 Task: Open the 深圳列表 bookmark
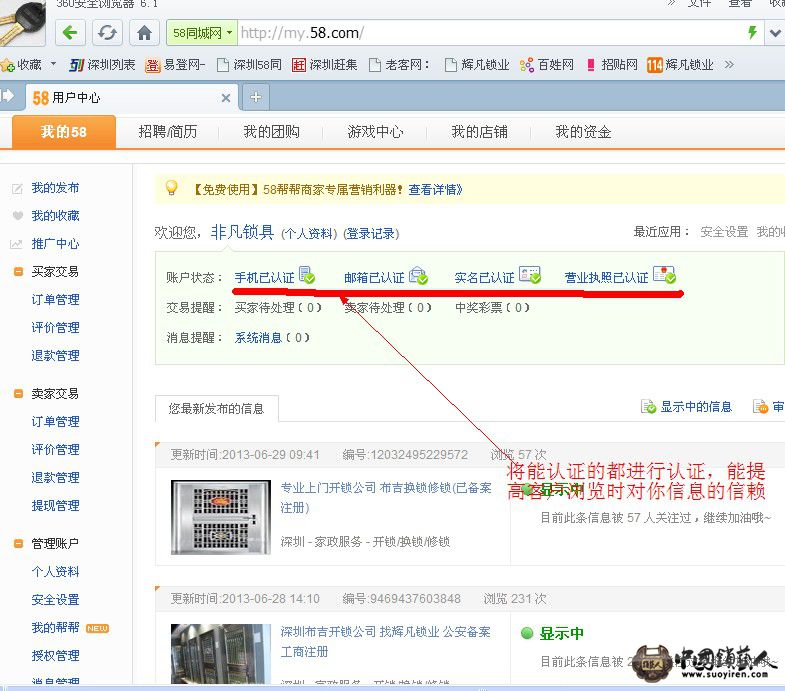coord(103,65)
